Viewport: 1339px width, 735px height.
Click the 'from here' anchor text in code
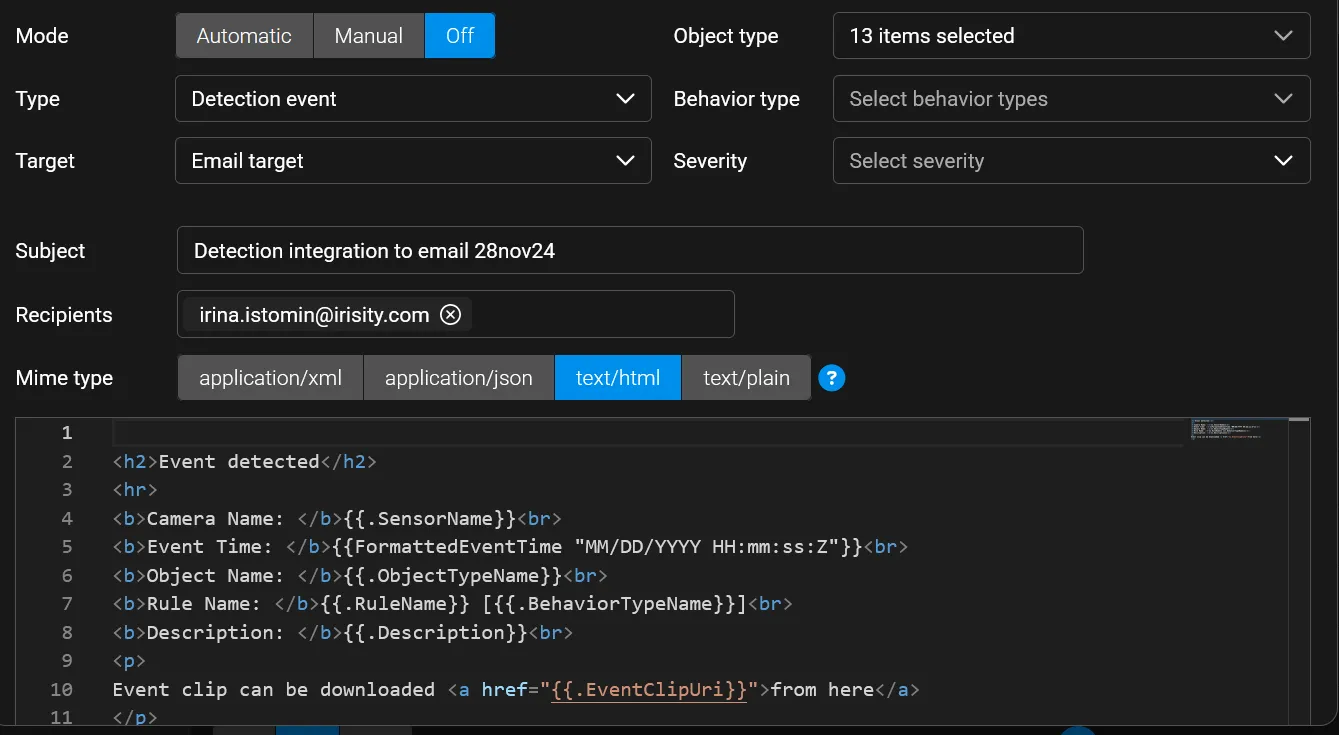[x=823, y=690]
